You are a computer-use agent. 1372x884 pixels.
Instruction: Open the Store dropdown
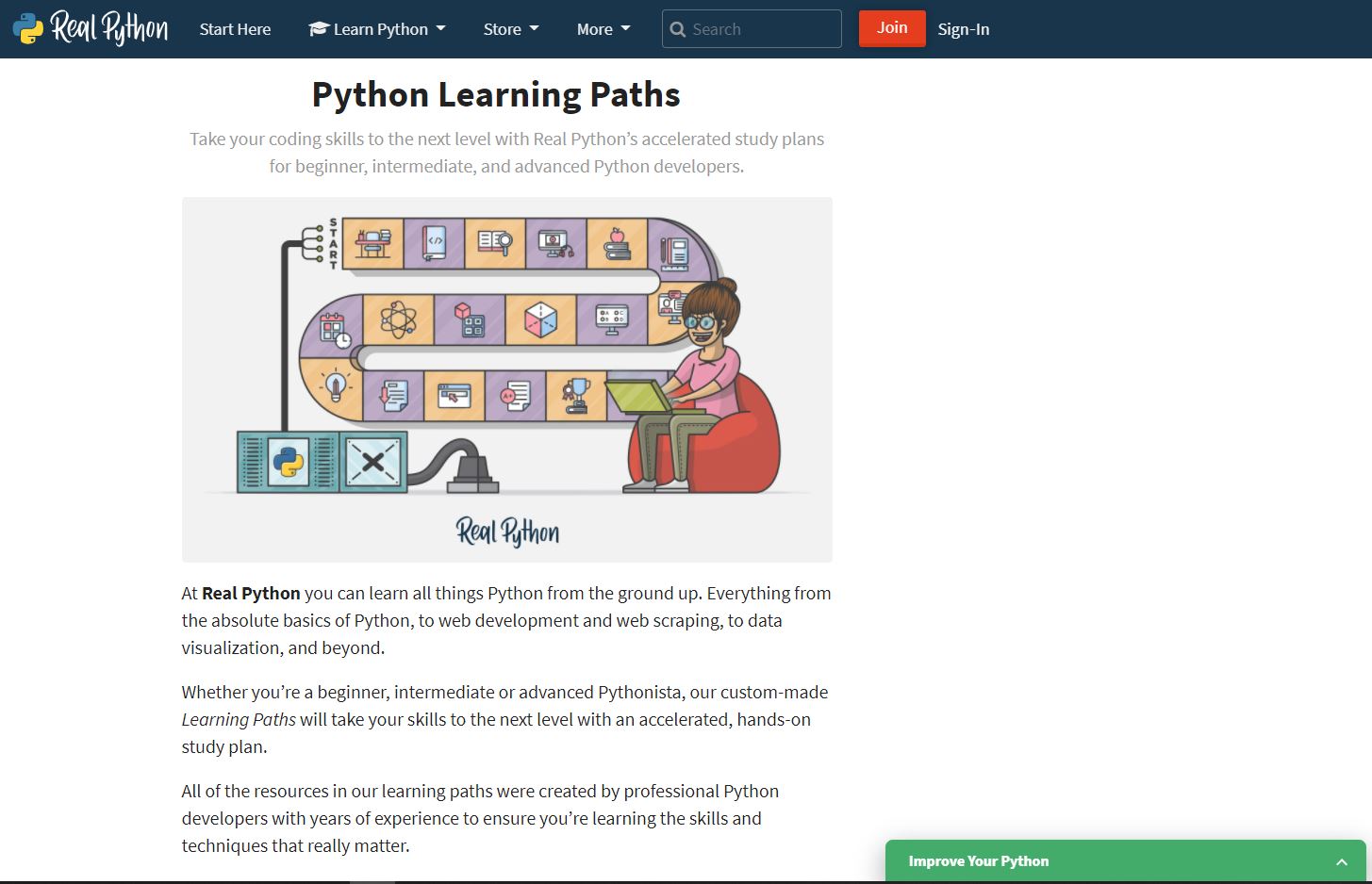pyautogui.click(x=511, y=29)
